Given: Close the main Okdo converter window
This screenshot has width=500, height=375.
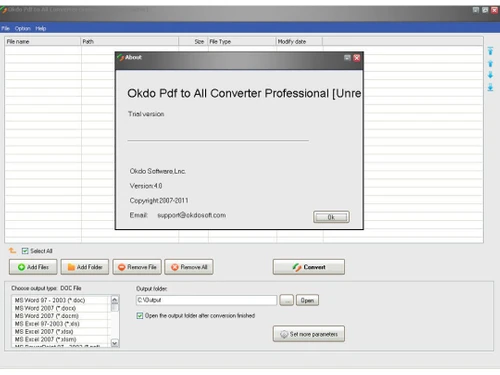Looking at the screenshot, I should (x=495, y=10).
